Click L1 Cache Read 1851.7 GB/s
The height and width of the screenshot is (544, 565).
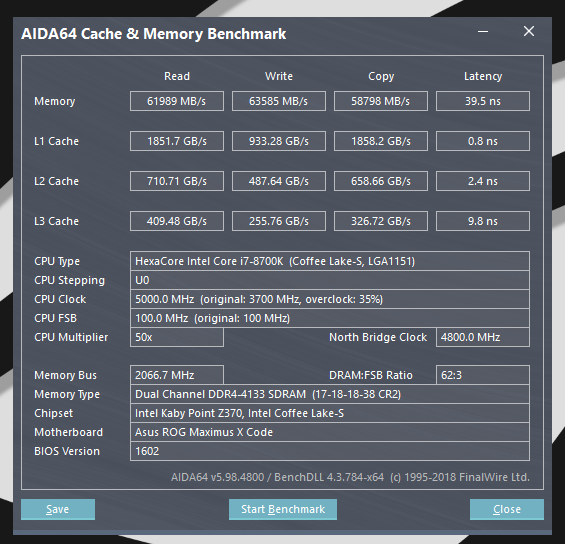pos(177,141)
